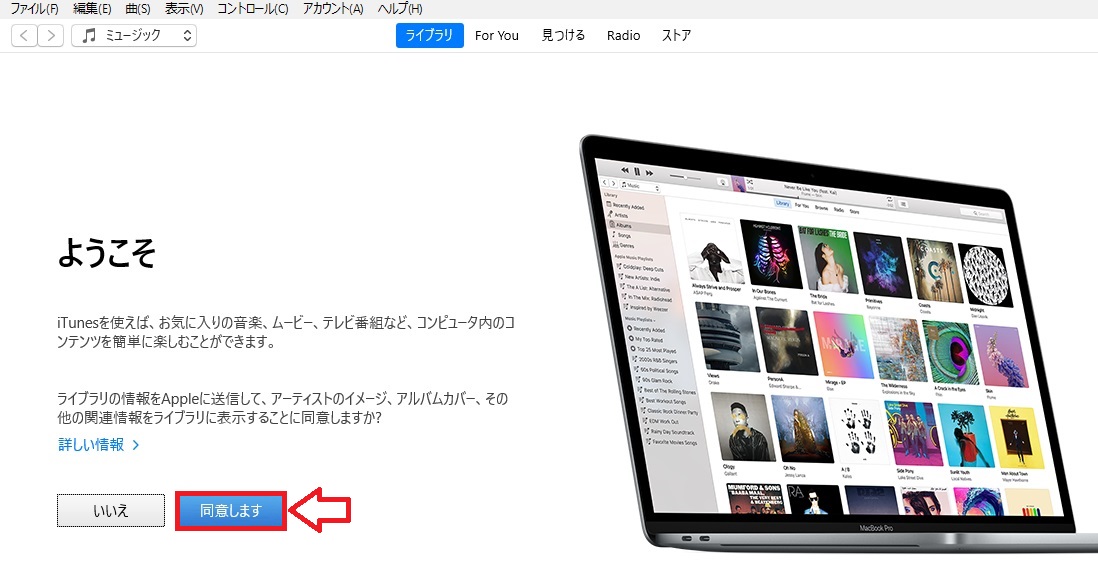
Task: Click the music note icon in media picker
Action: 89,36
